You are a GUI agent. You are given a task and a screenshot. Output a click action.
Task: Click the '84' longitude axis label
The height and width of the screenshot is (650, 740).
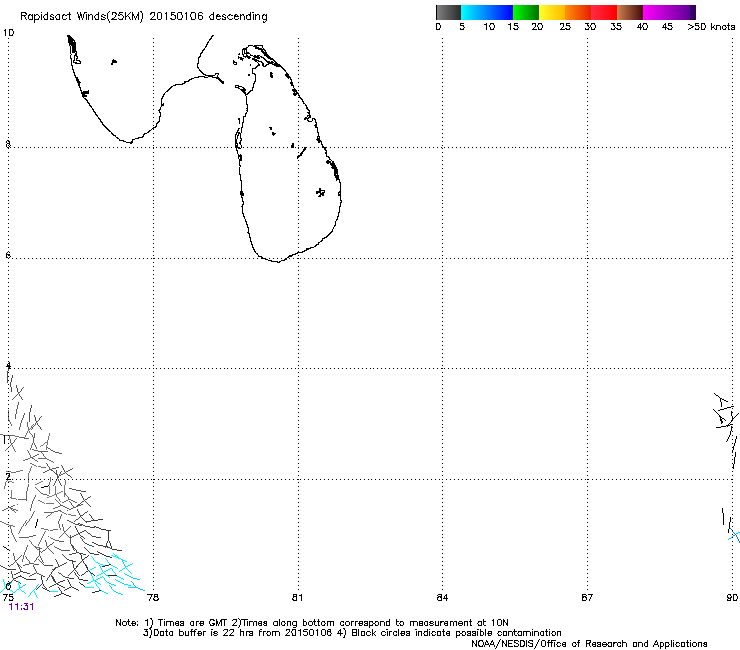tap(442, 598)
